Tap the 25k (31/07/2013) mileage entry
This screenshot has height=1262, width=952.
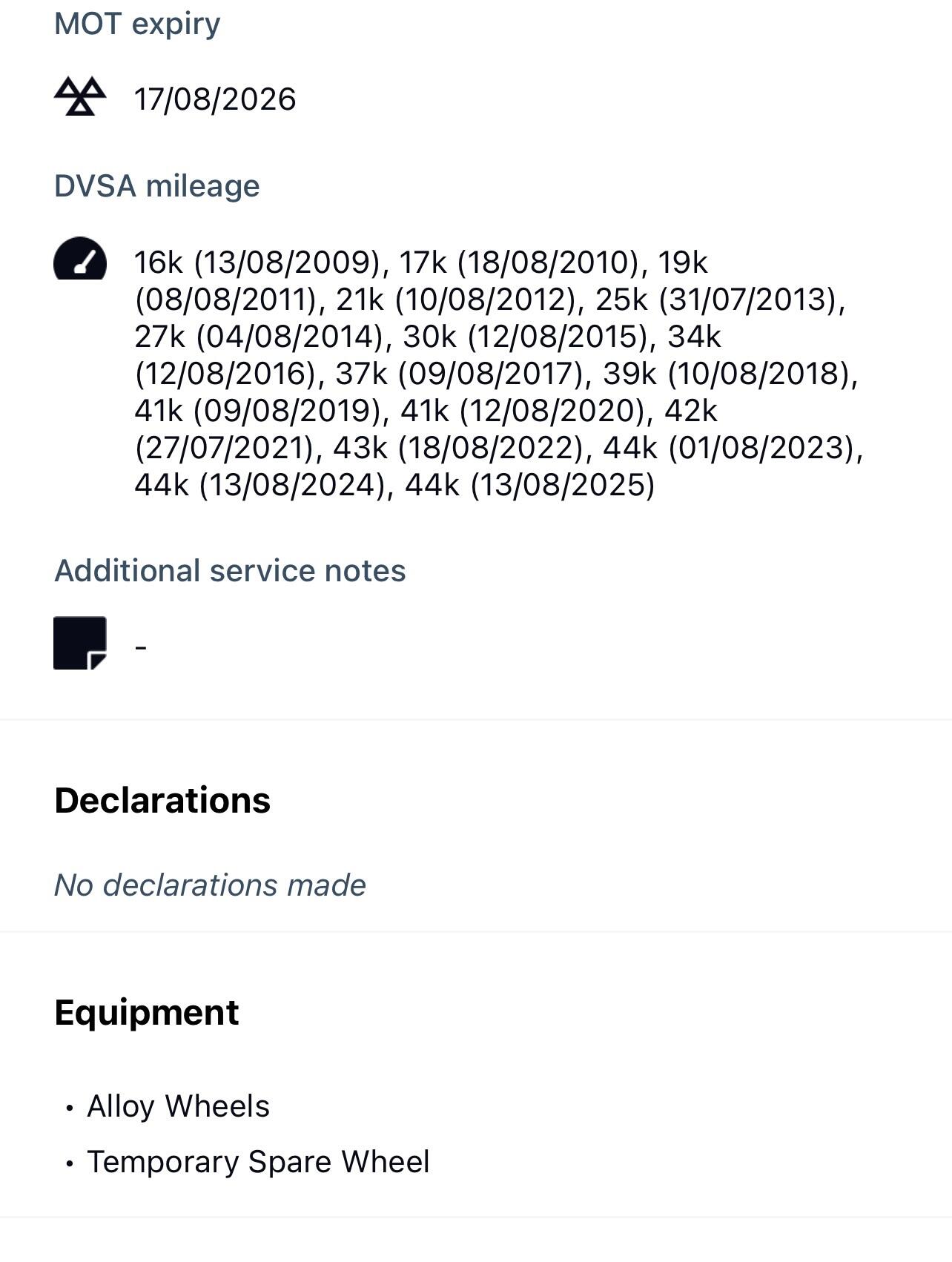point(719,300)
